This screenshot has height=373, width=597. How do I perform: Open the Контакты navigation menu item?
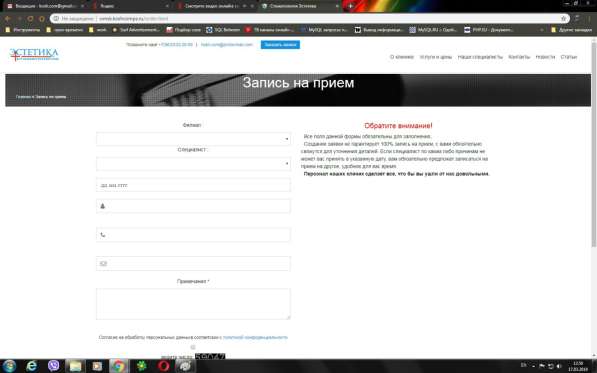(x=519, y=57)
